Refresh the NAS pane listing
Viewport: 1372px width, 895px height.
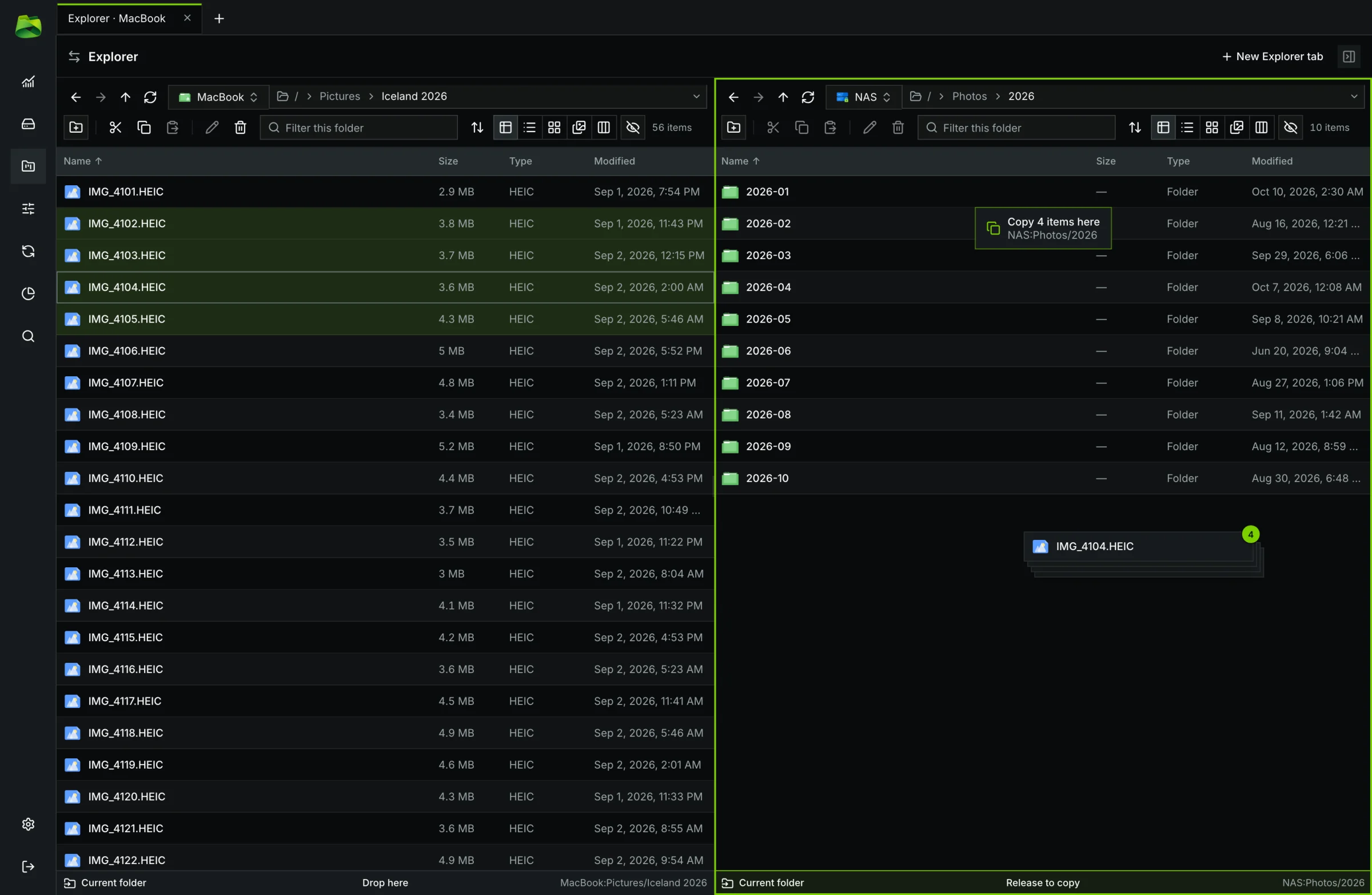point(808,97)
